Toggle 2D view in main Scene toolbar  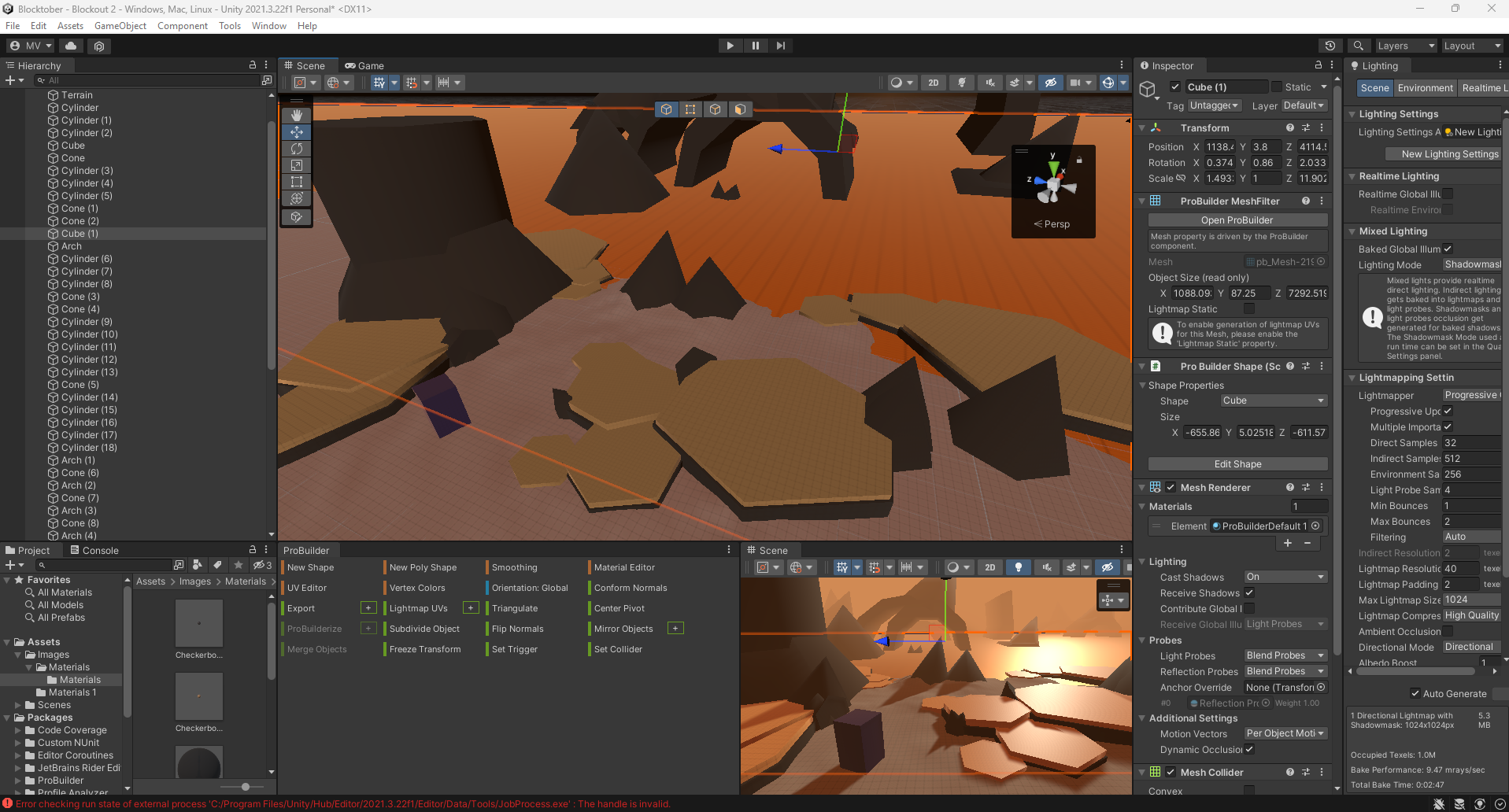click(934, 83)
